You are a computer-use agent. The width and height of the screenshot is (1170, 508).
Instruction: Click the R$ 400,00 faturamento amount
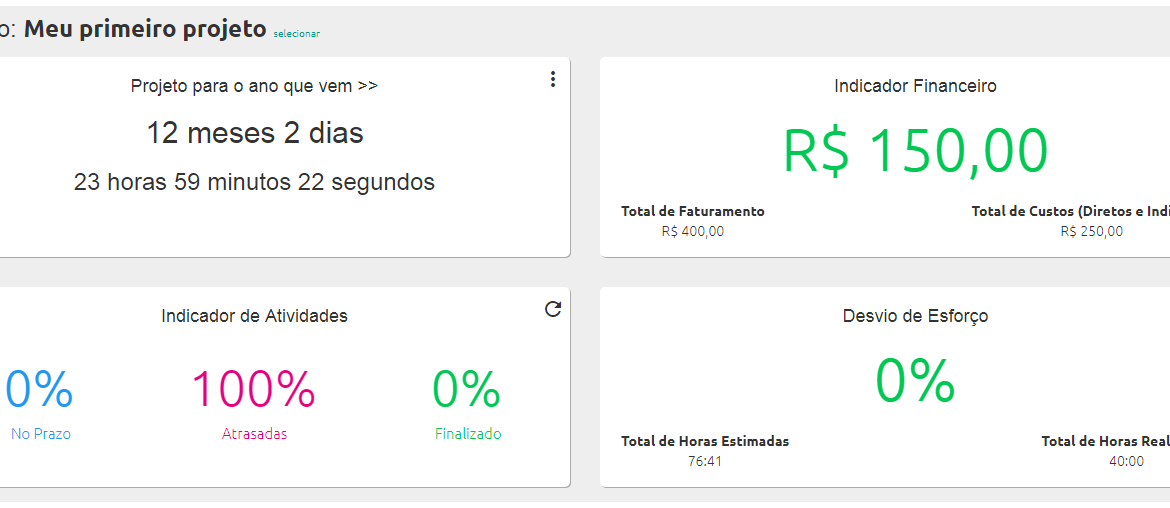click(x=692, y=231)
